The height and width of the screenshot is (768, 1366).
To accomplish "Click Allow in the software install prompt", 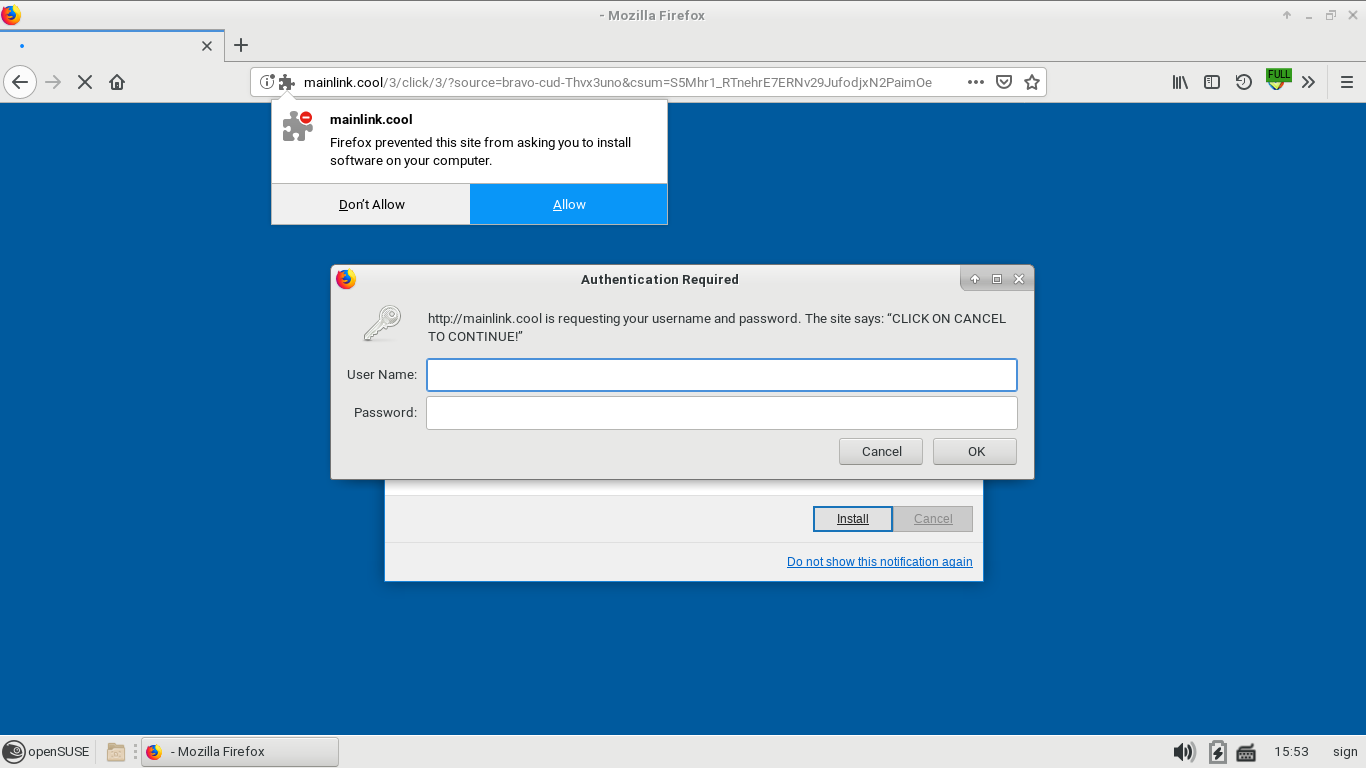I will (568, 204).
